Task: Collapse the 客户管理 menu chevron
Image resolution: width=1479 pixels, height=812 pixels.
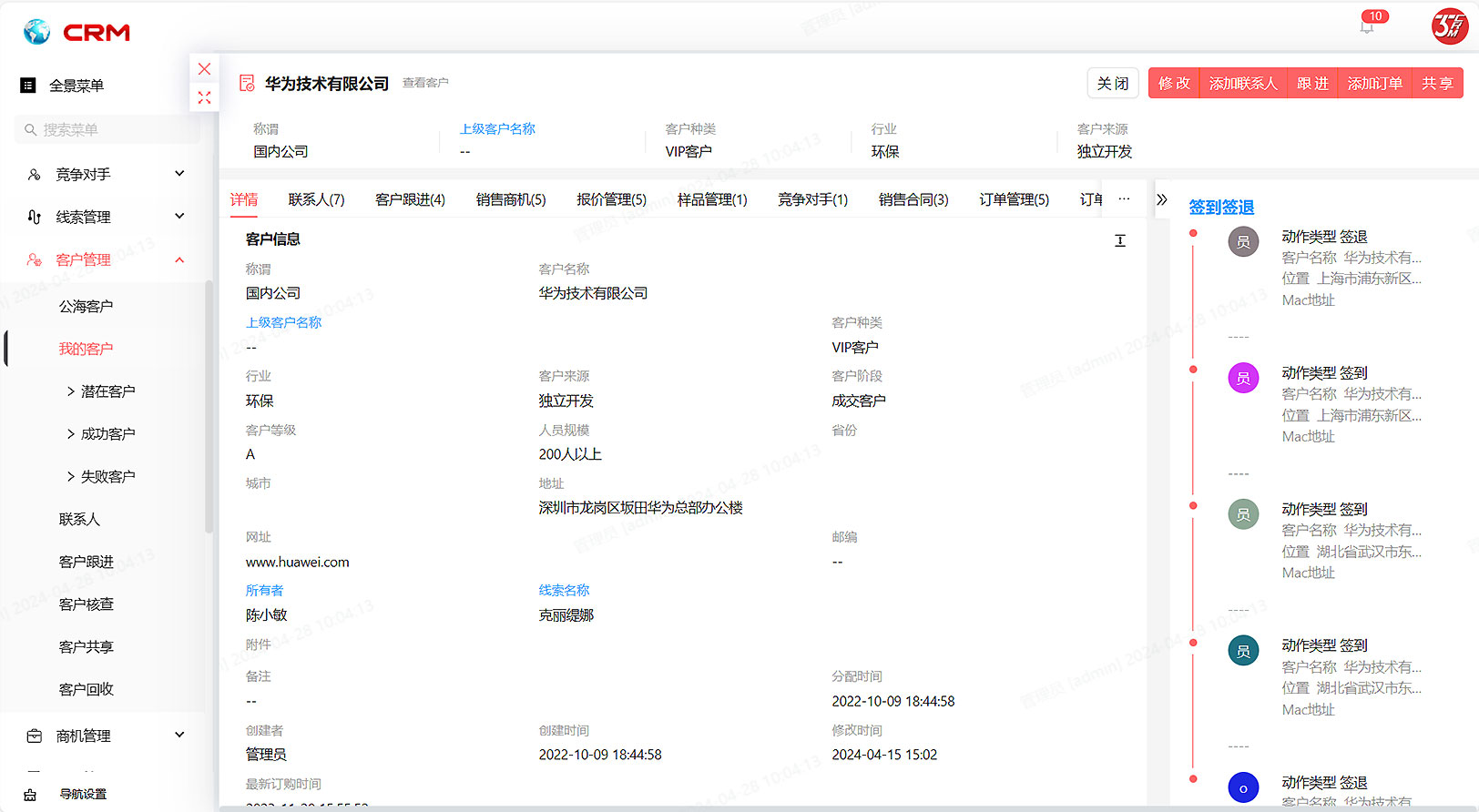Action: coord(179,259)
